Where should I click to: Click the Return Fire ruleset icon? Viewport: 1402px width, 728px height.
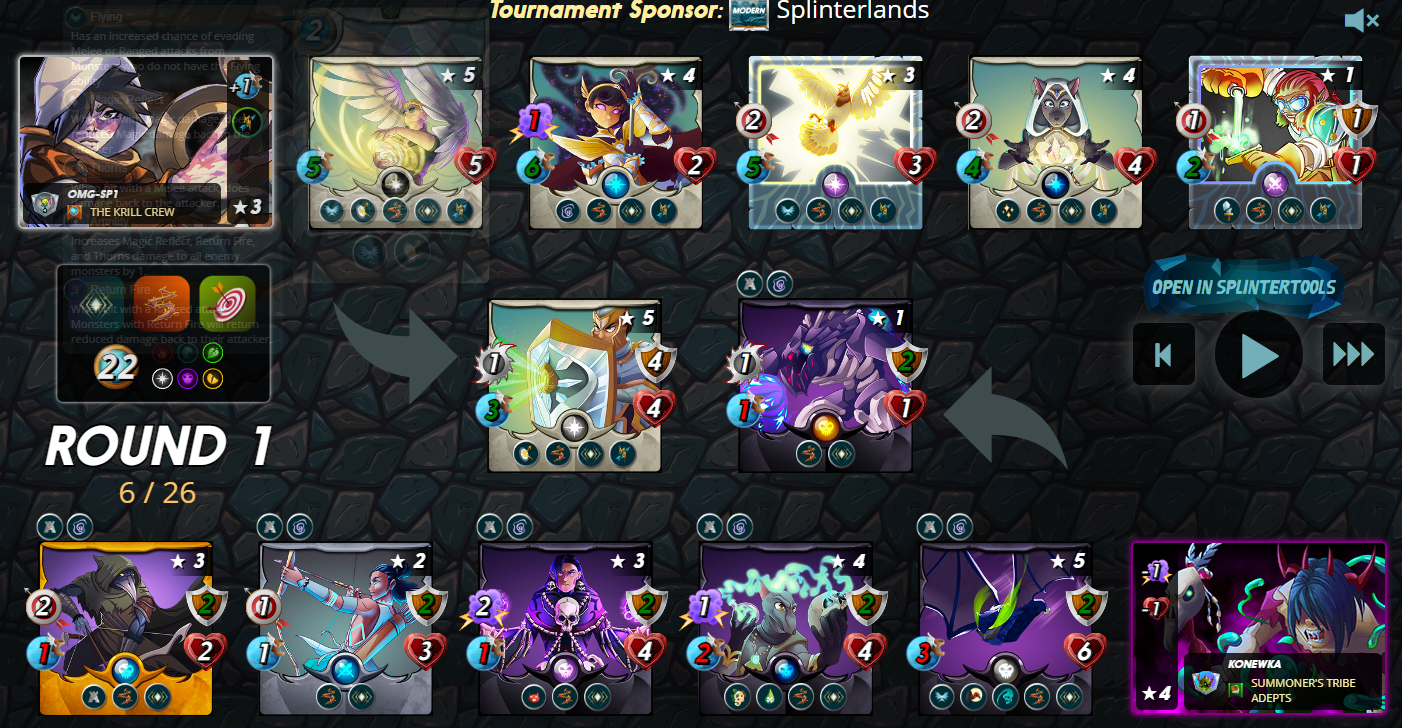(x=162, y=304)
